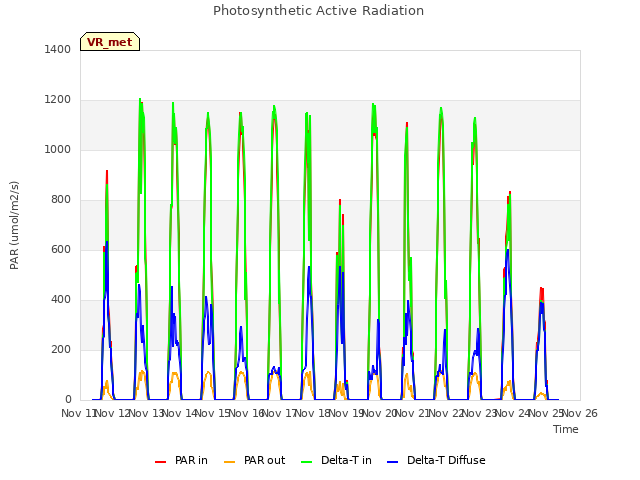Click the y-axis tick '1200'

(58, 100)
